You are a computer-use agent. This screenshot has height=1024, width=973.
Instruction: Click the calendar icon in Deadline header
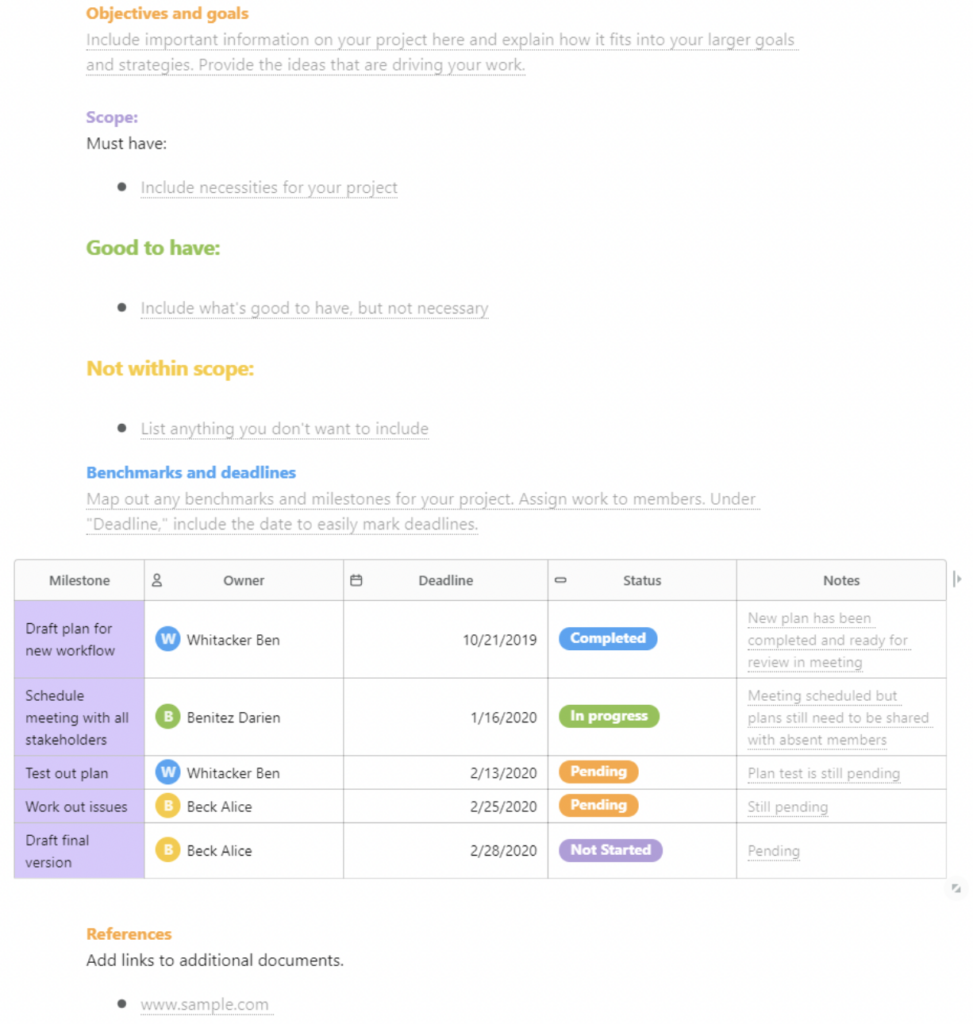(x=356, y=580)
